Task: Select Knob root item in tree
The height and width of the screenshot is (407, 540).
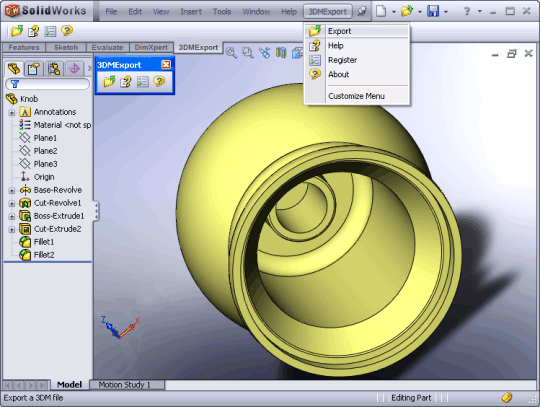Action: 29,99
